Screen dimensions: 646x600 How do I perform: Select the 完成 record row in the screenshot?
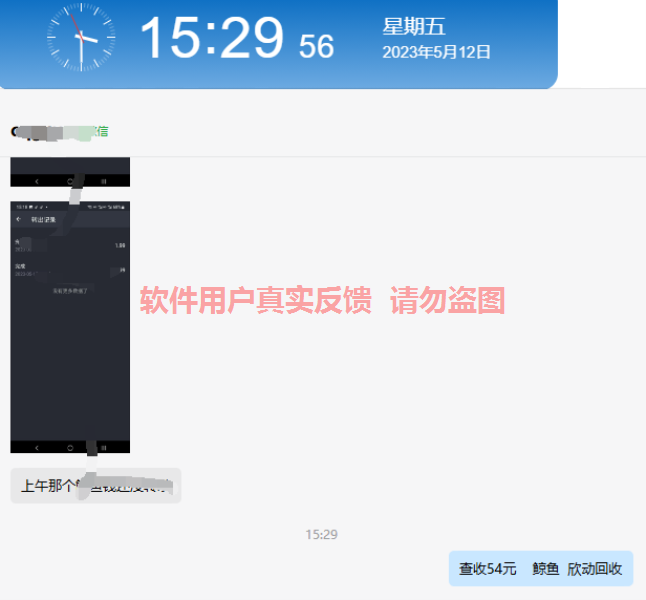[70, 268]
